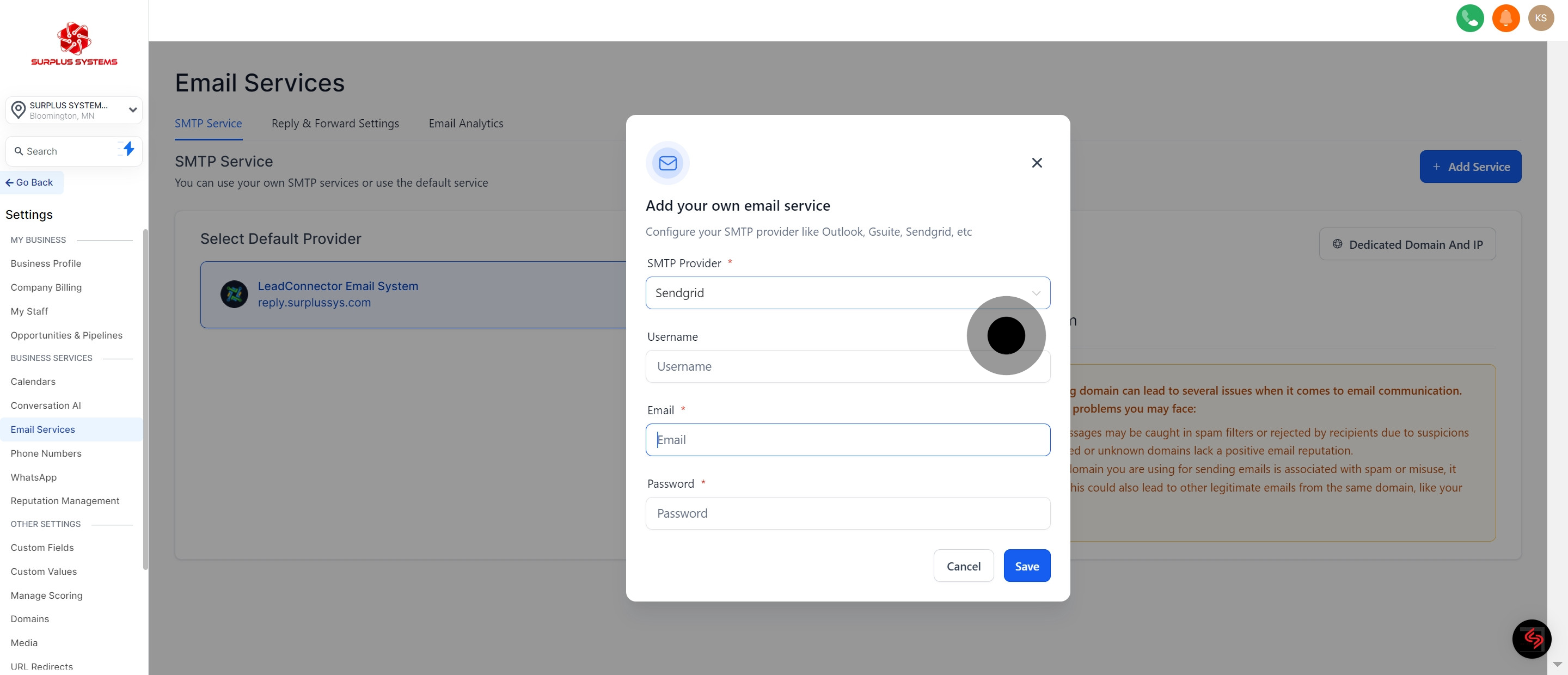The width and height of the screenshot is (1568, 675).
Task: Click the KS user avatar
Action: point(1541,19)
